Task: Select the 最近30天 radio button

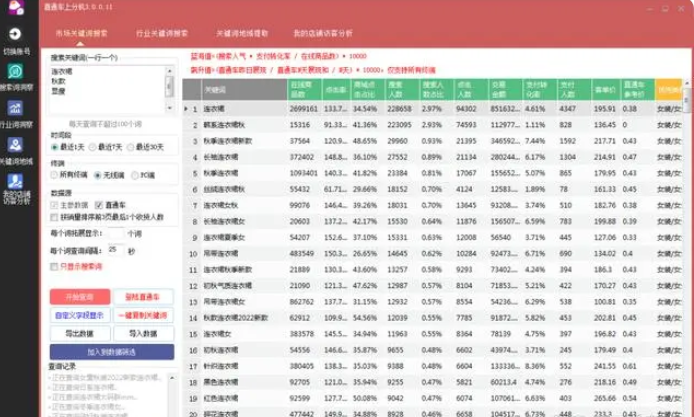Action: tap(131, 147)
